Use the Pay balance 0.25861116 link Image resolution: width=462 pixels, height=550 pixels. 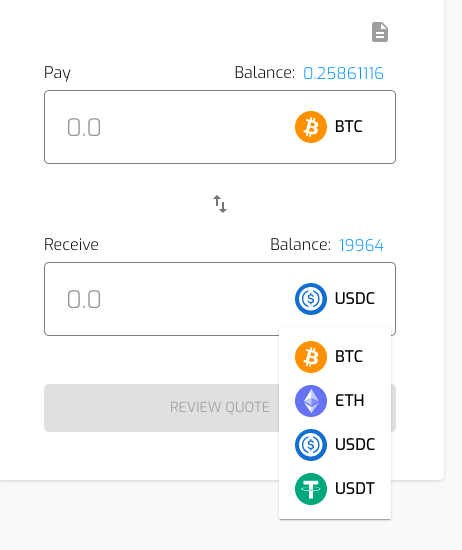(x=343, y=73)
